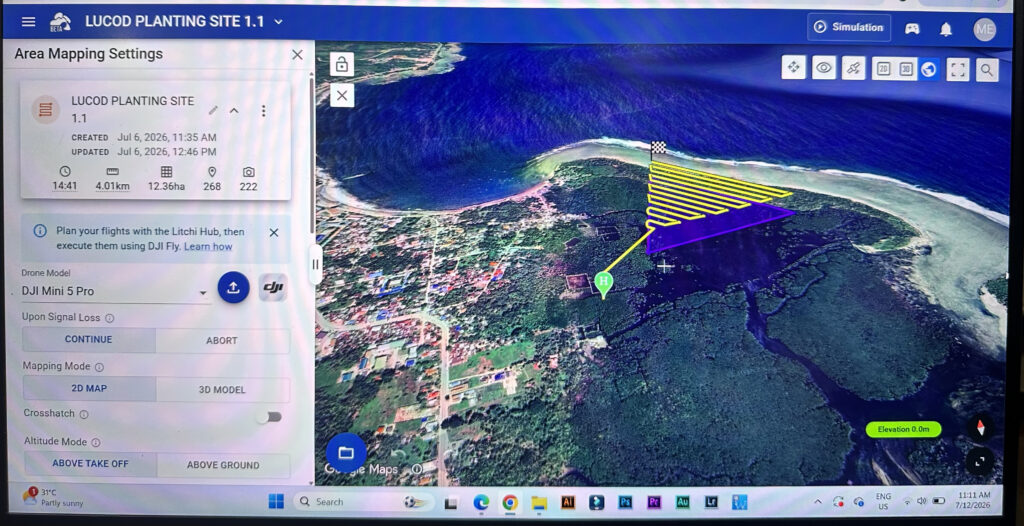Open the LUCOD PLANTING SITE 1.1 title dropdown
This screenshot has width=1024, height=526.
click(x=278, y=22)
